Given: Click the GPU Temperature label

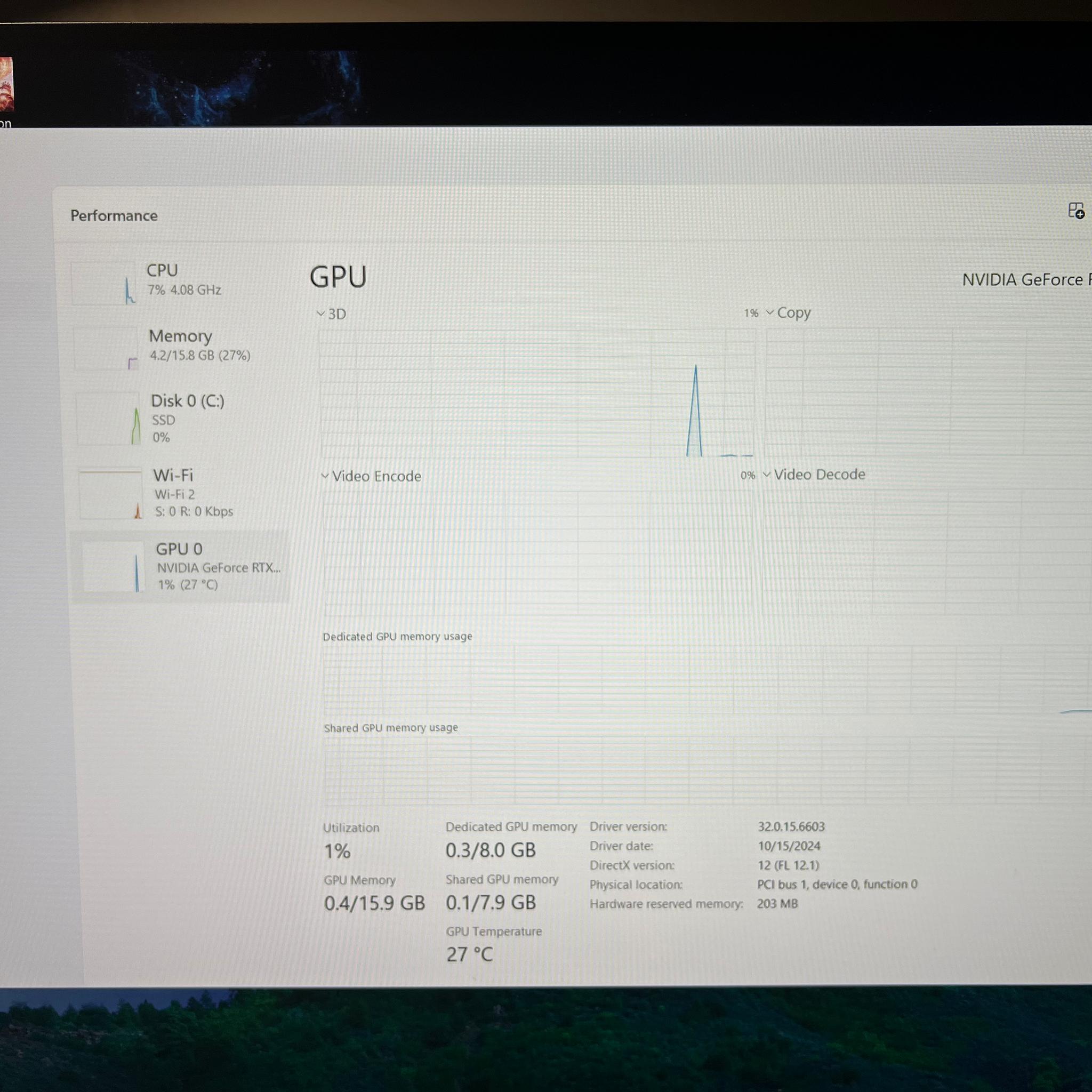Looking at the screenshot, I should (x=494, y=931).
